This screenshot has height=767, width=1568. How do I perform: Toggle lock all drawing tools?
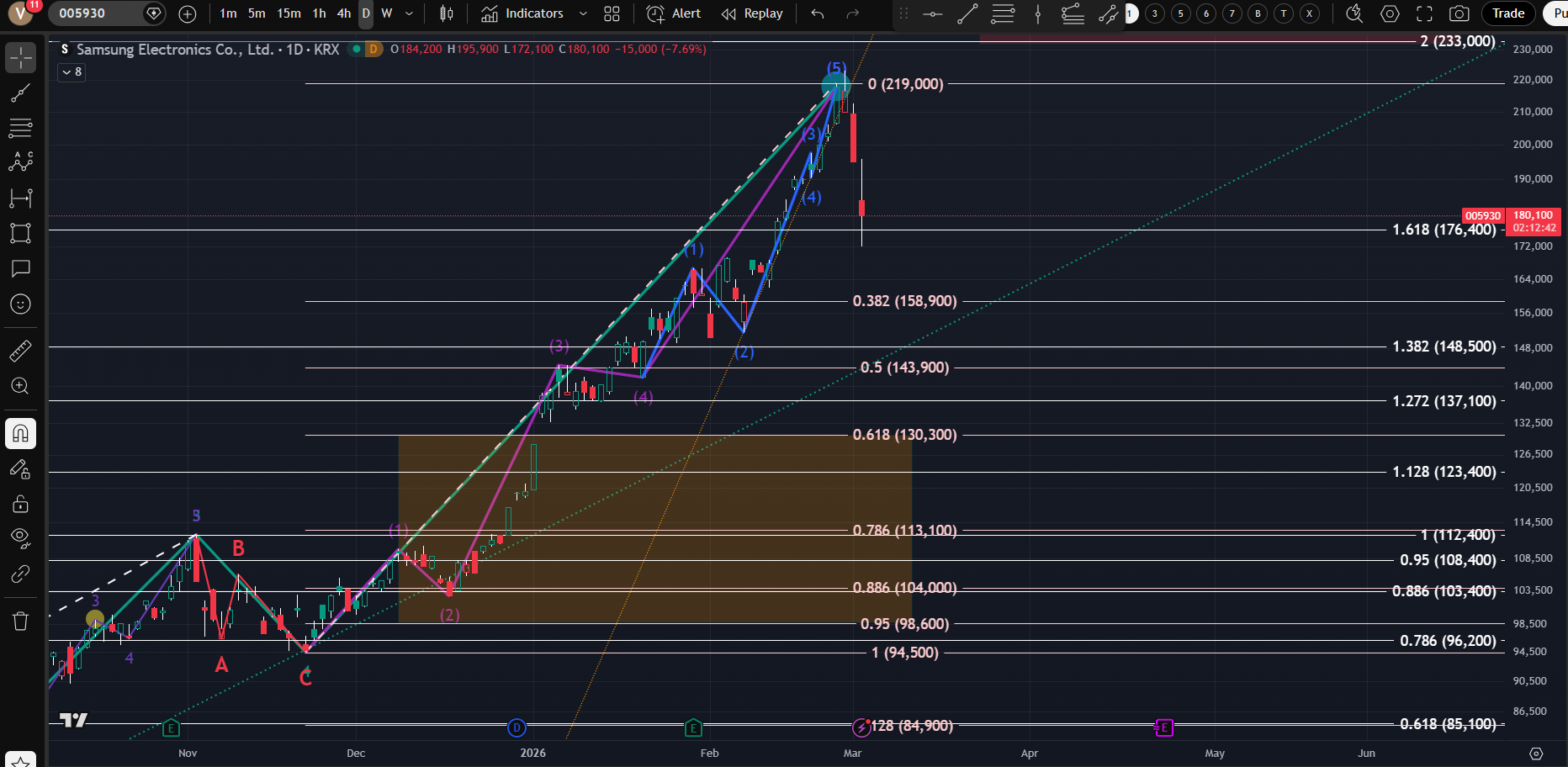pos(20,505)
